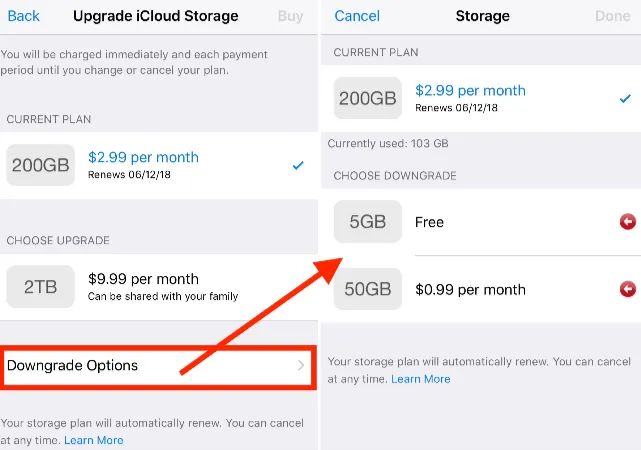Click checkmark on left 200GB current plan

pos(298,165)
